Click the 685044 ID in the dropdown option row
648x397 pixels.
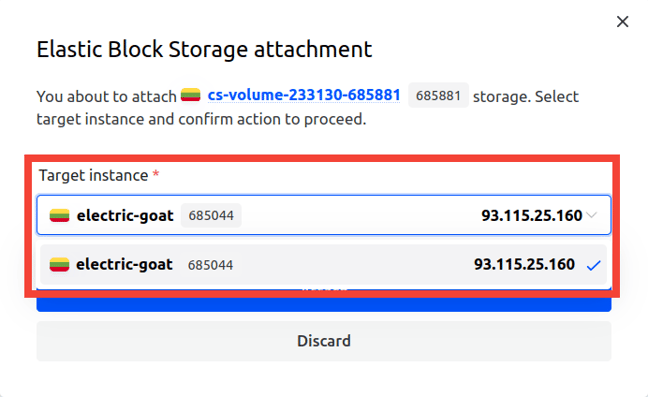pyautogui.click(x=210, y=265)
